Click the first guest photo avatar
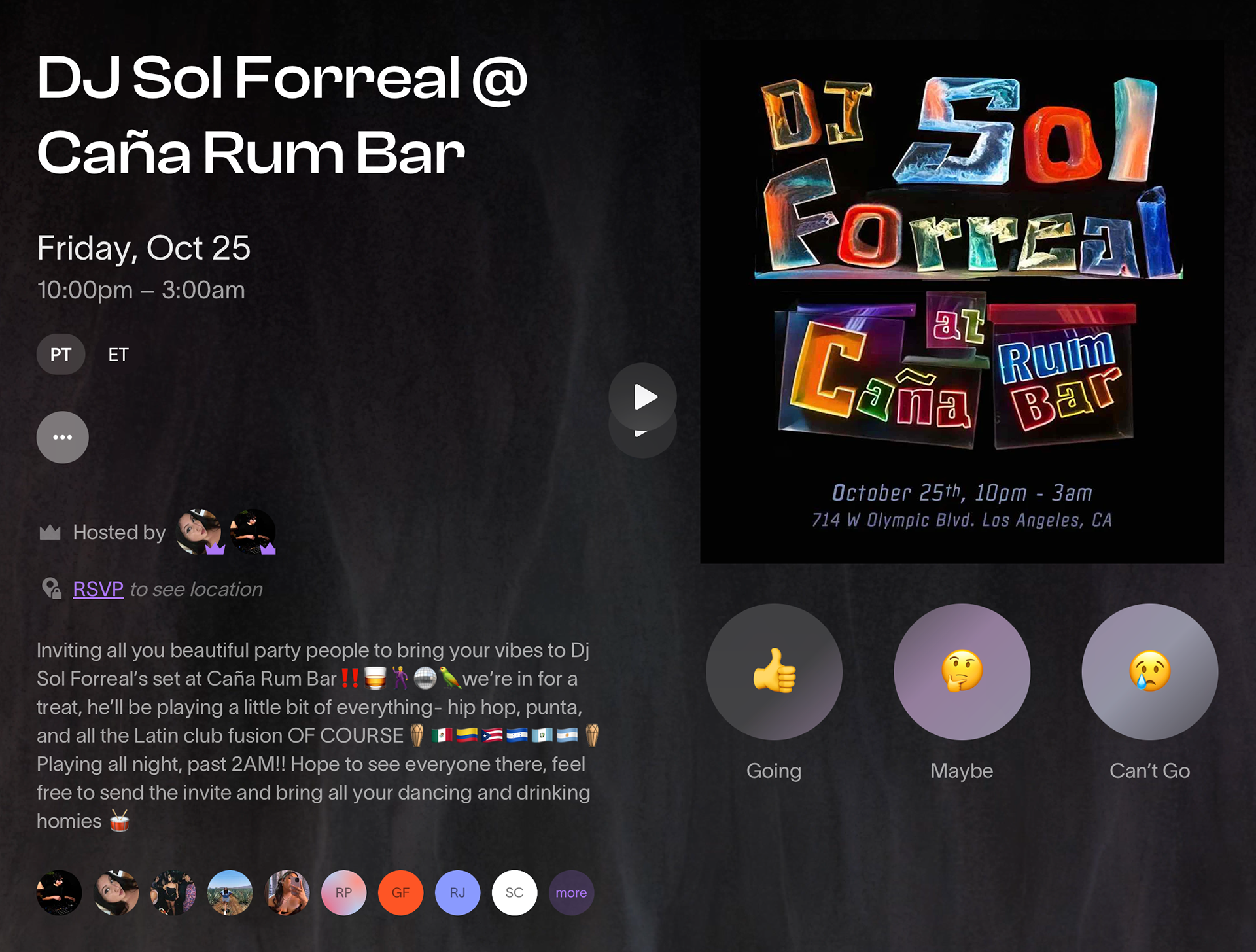Image resolution: width=1256 pixels, height=952 pixels. 59,892
